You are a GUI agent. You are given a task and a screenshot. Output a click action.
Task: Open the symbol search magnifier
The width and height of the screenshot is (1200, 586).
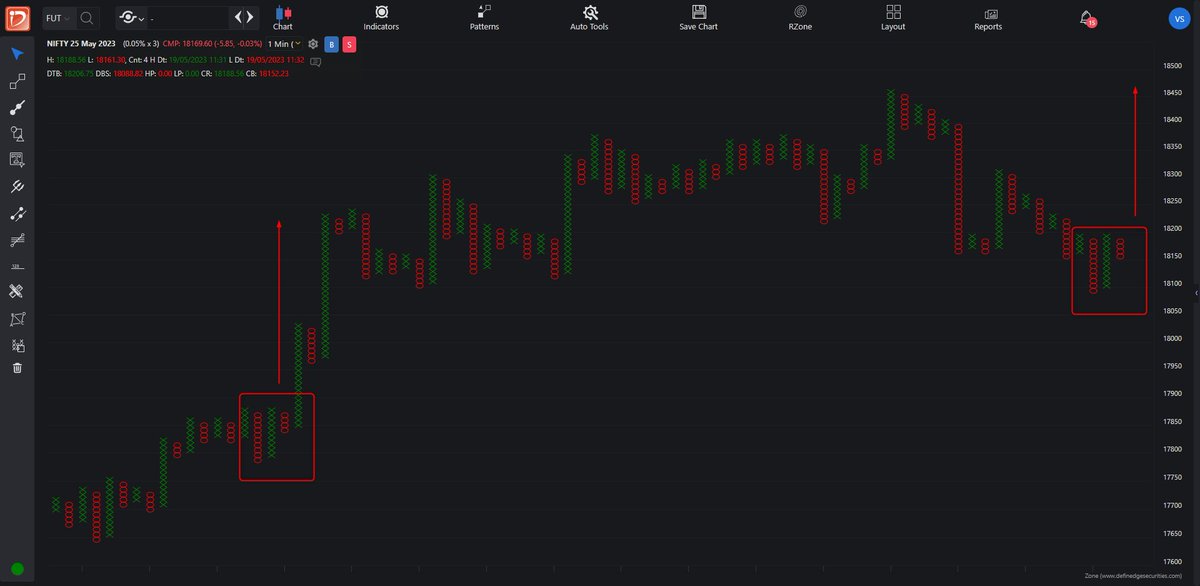pos(87,17)
